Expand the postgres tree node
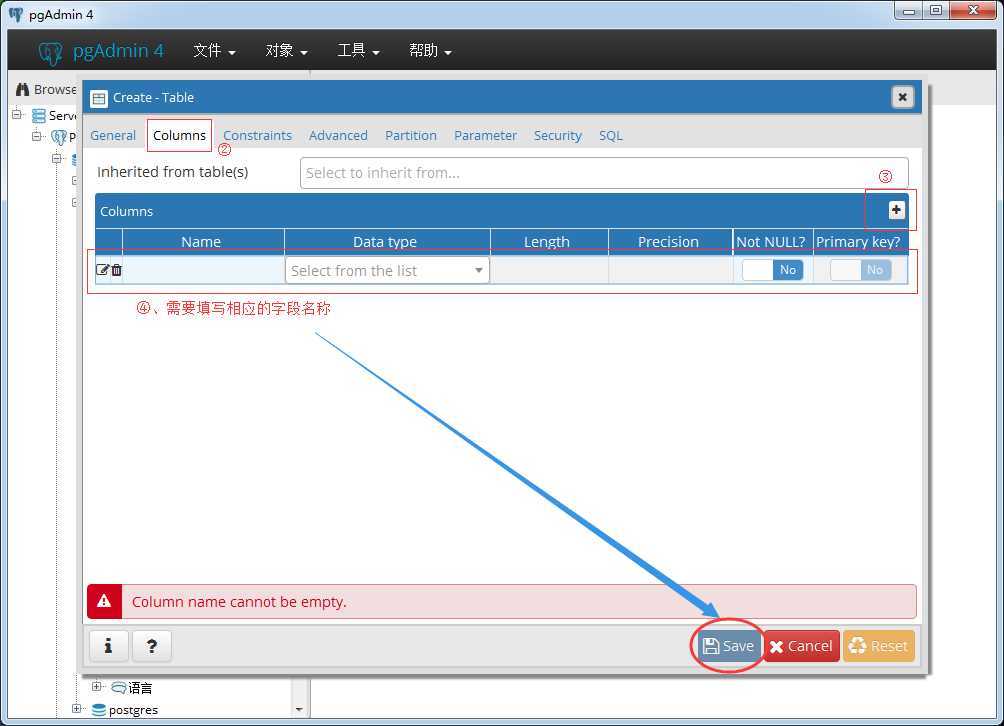The width and height of the screenshot is (1004, 726). 77,708
